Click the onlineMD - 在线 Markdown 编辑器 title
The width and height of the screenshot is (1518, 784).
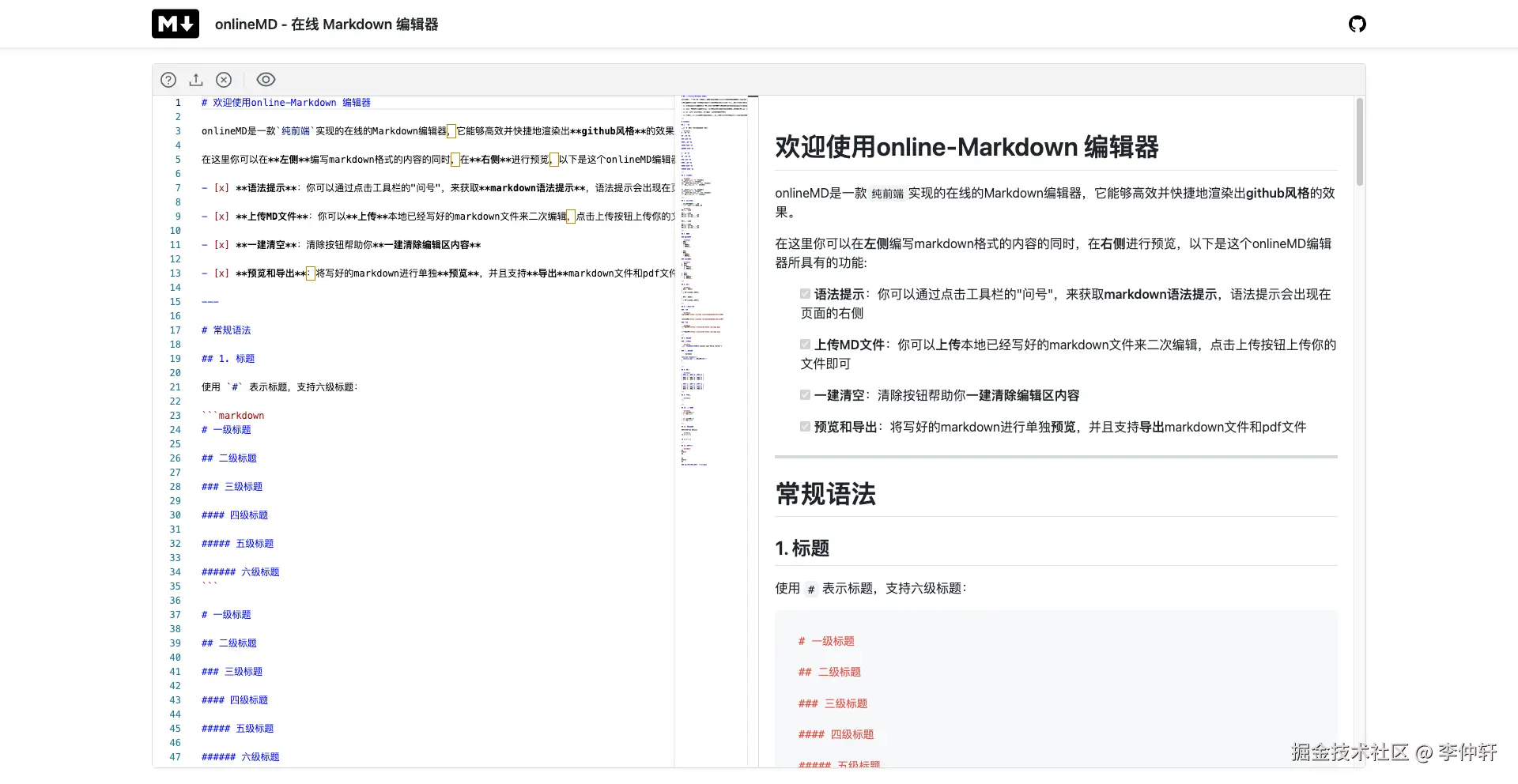click(327, 24)
